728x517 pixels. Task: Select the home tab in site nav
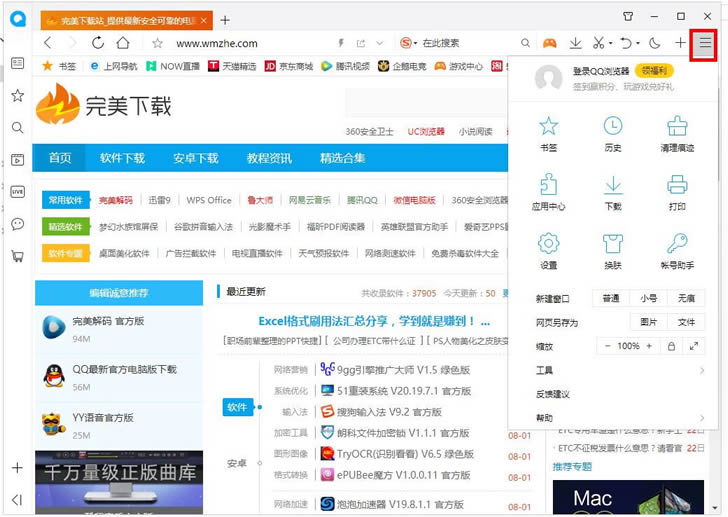60,158
